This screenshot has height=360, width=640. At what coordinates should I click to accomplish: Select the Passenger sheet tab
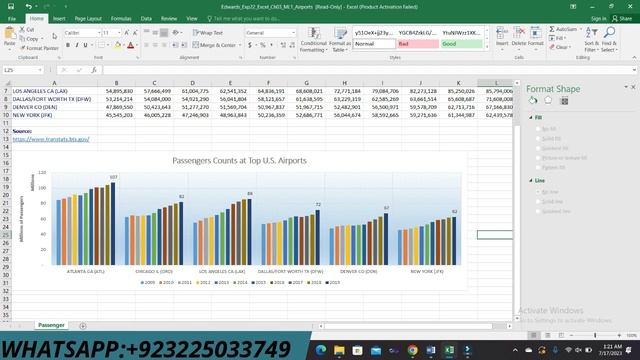pos(51,325)
